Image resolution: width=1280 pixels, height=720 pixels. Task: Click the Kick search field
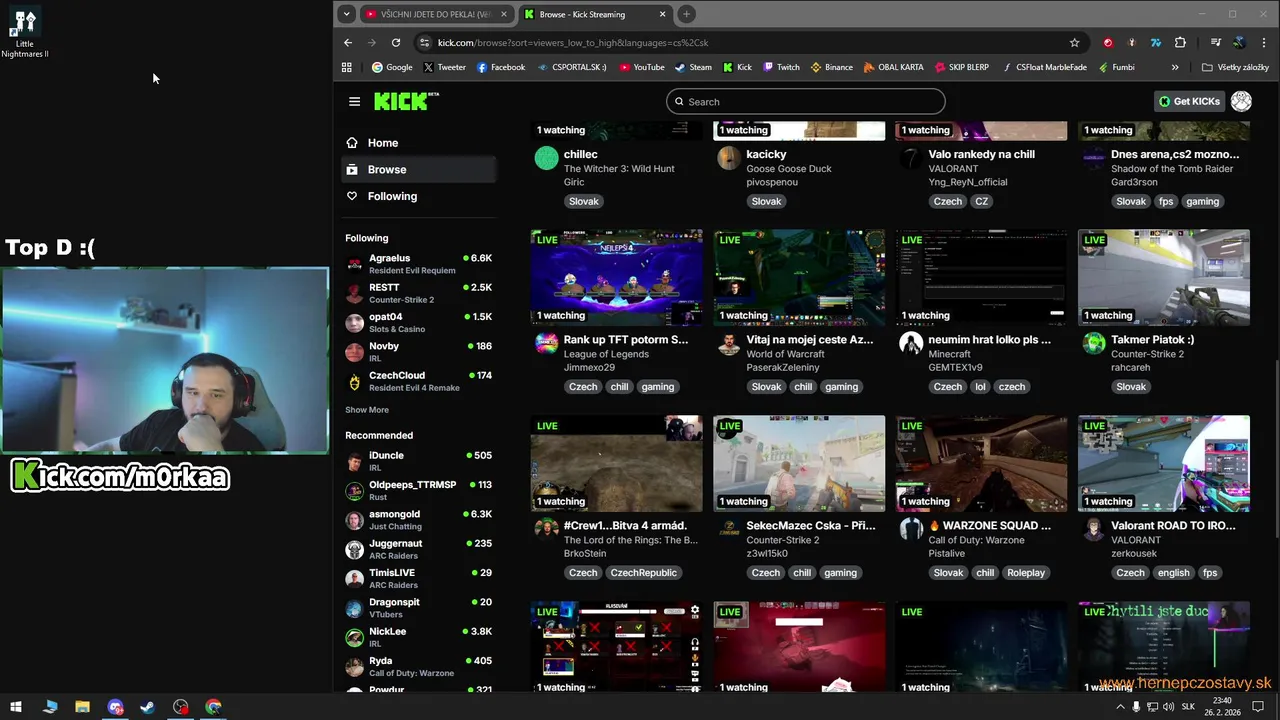(806, 101)
